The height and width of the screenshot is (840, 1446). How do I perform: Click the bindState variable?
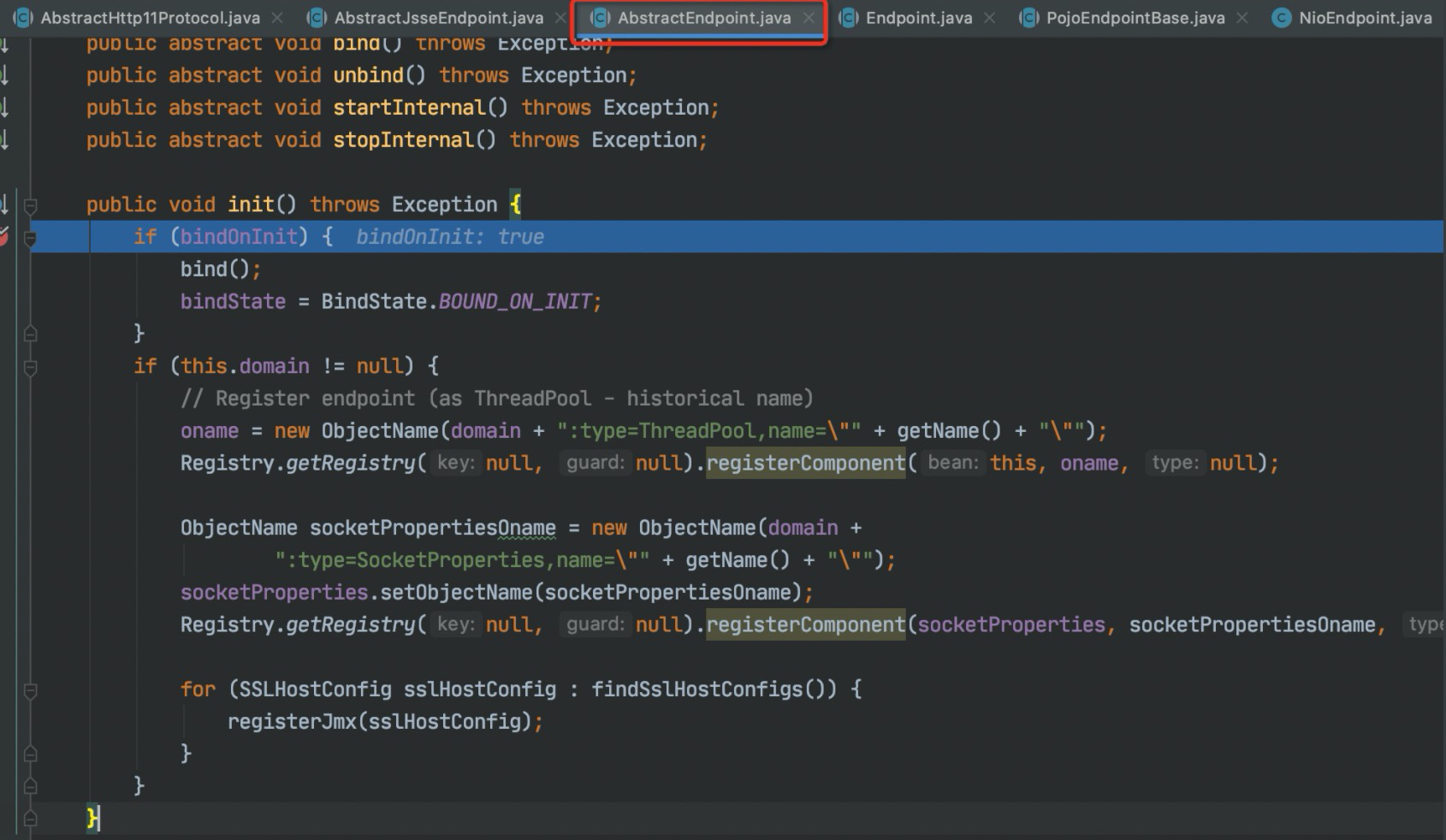233,302
